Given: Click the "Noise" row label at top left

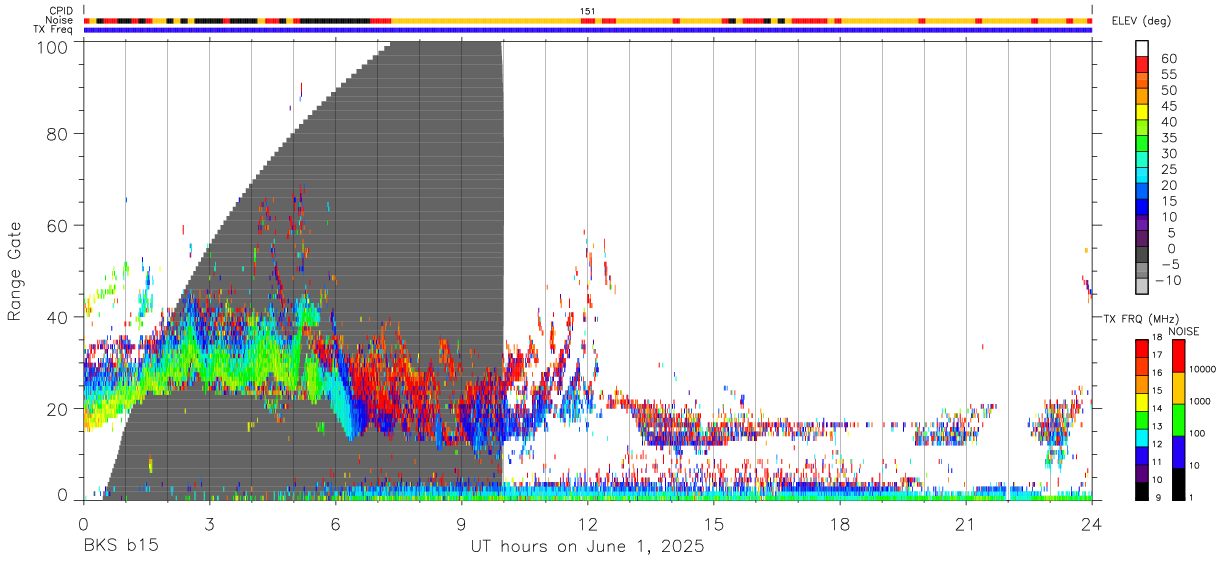Looking at the screenshot, I should point(59,20).
